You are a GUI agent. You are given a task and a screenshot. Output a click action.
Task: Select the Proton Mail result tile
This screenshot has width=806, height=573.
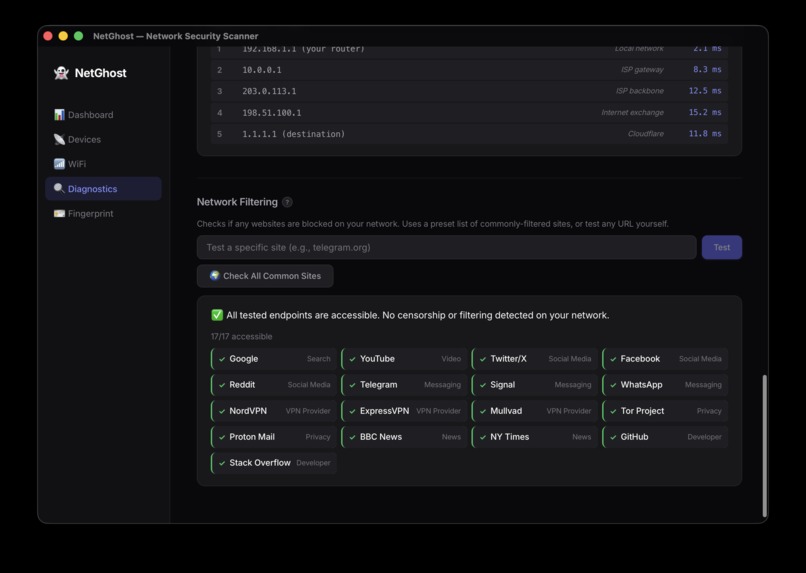274,437
